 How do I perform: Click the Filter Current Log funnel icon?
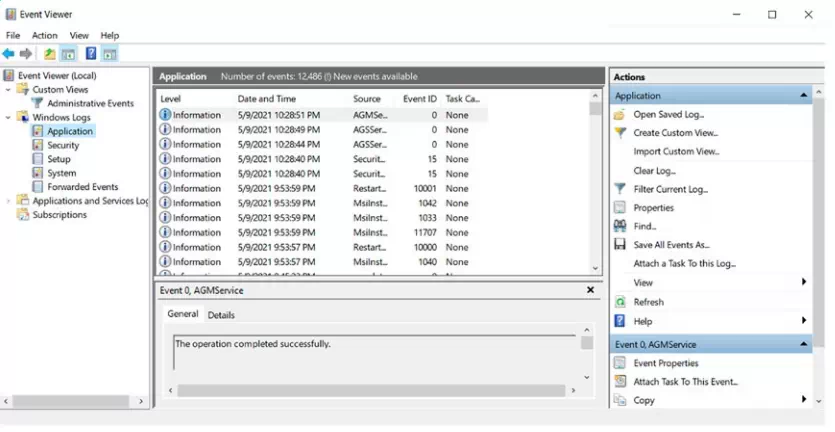click(620, 189)
